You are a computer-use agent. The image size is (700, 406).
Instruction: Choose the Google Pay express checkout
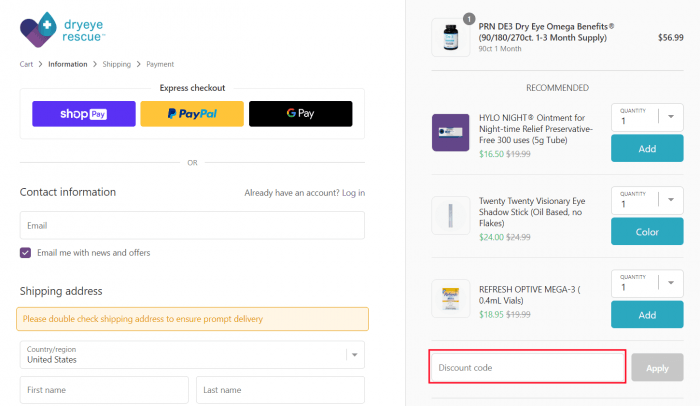300,114
